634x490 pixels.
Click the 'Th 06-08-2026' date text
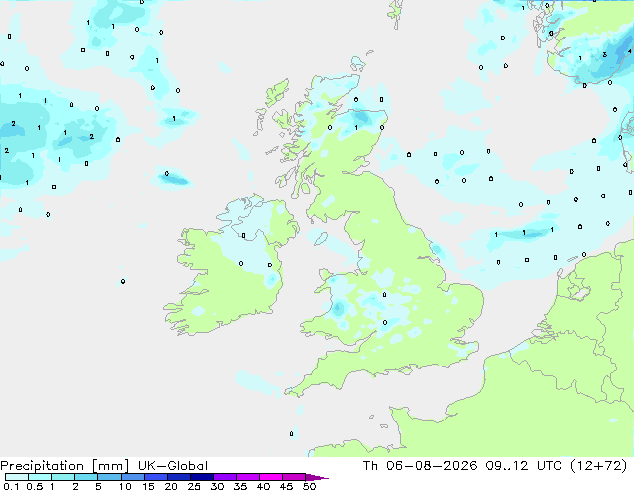[420, 466]
